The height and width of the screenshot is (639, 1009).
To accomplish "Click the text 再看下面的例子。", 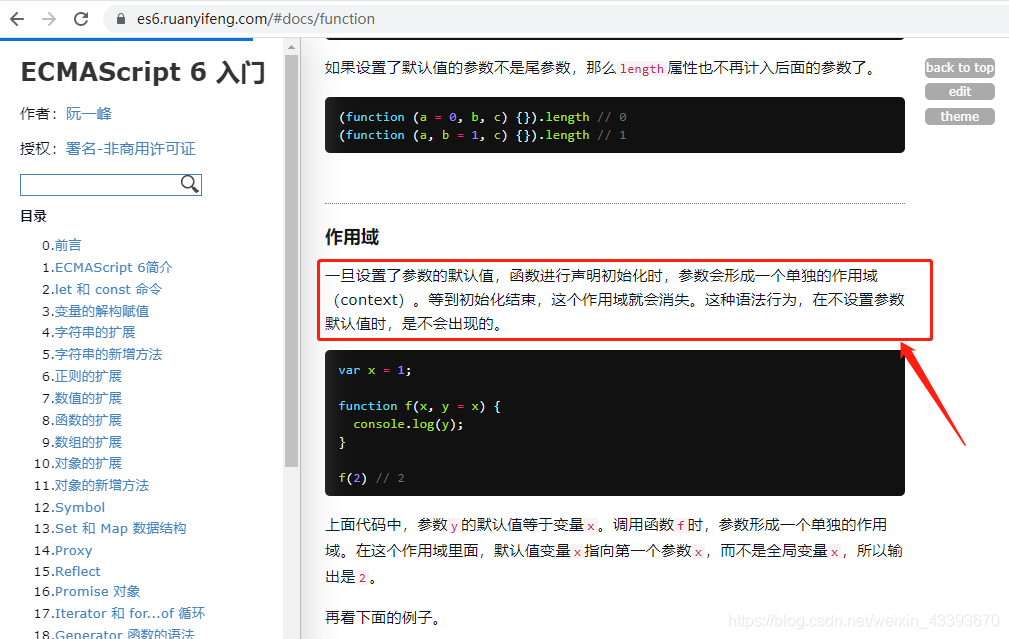I will [384, 618].
